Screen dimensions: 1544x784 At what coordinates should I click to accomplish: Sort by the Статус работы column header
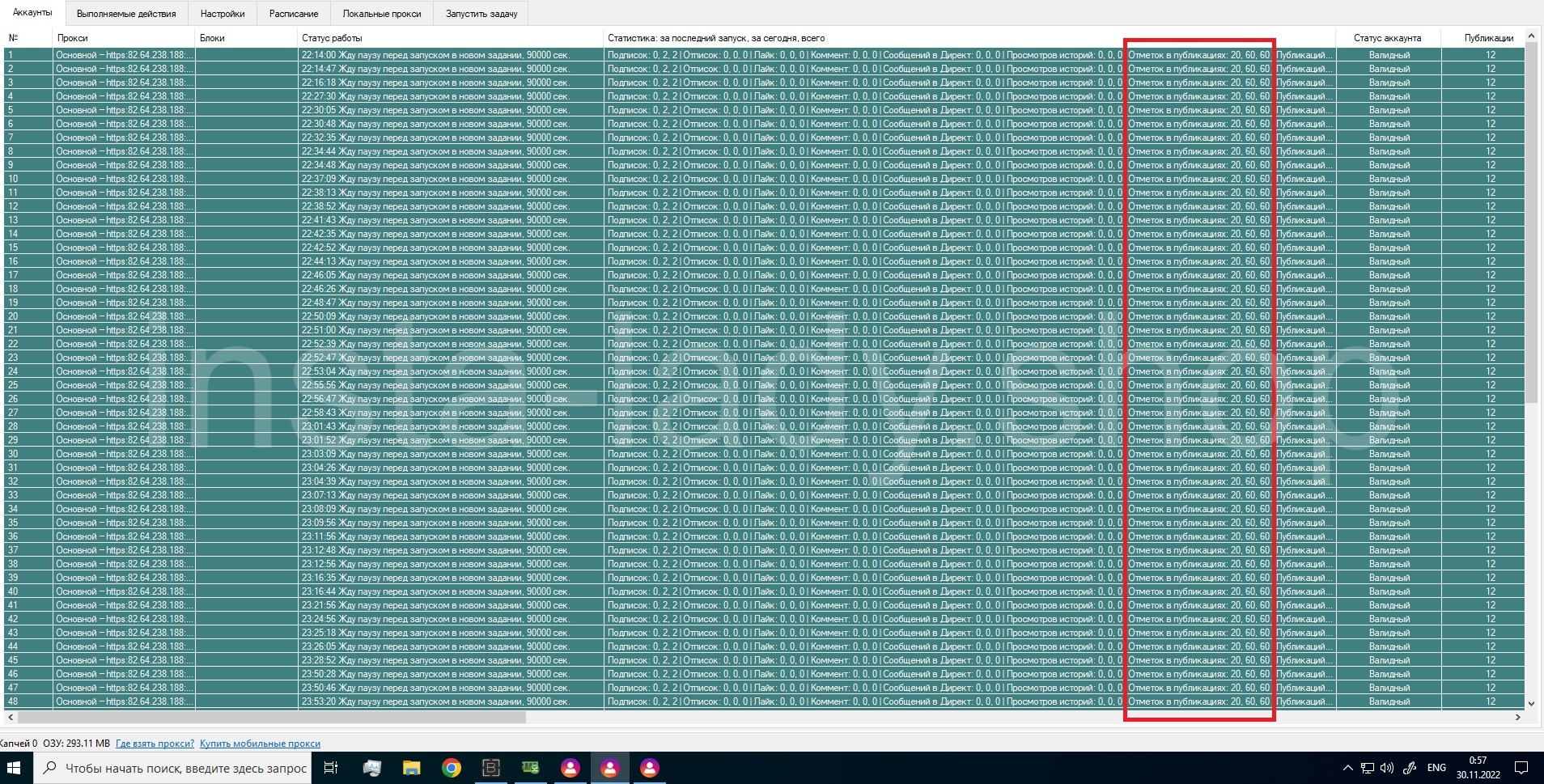450,38
